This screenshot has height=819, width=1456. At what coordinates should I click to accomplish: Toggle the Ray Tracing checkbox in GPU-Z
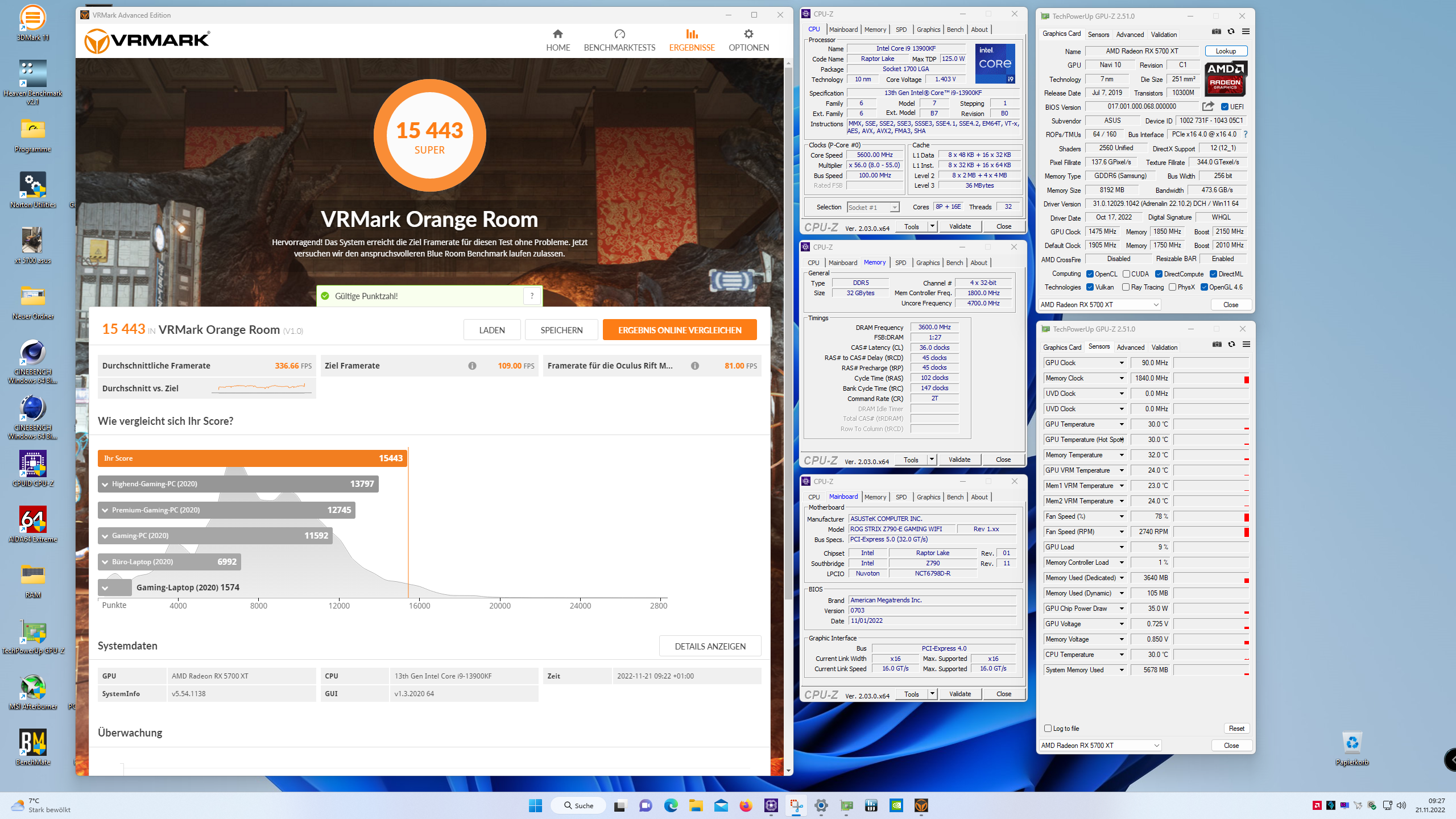[1126, 287]
